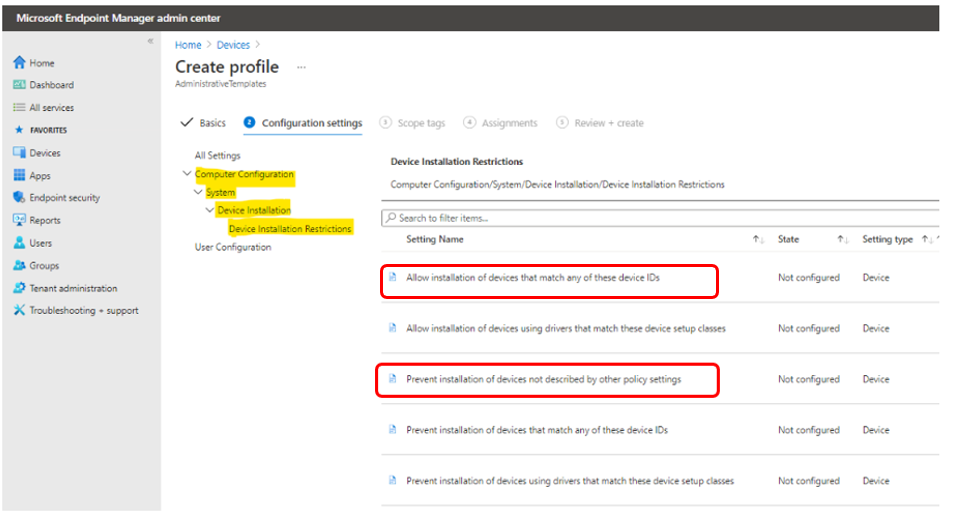Go to the Scope tags tab
The height and width of the screenshot is (518, 975).
point(412,123)
